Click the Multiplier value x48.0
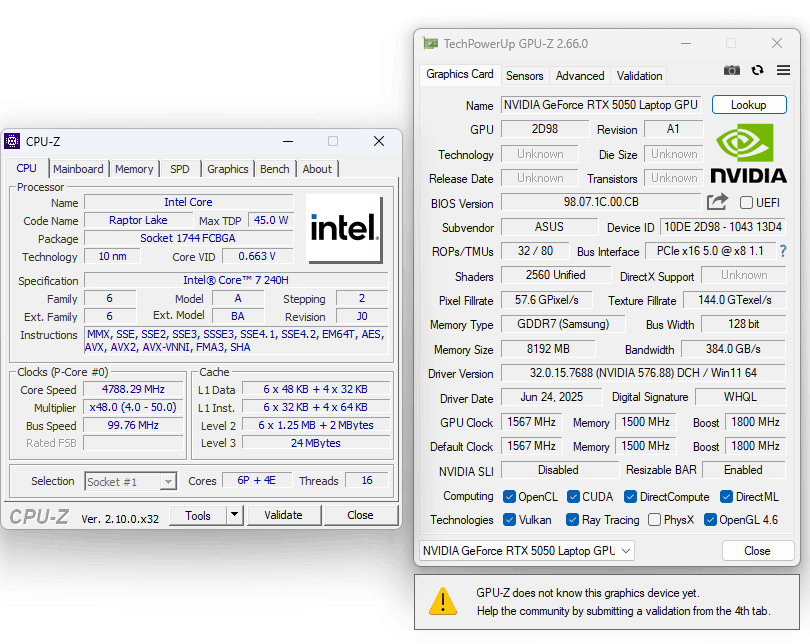The image size is (810, 644). click(133, 407)
